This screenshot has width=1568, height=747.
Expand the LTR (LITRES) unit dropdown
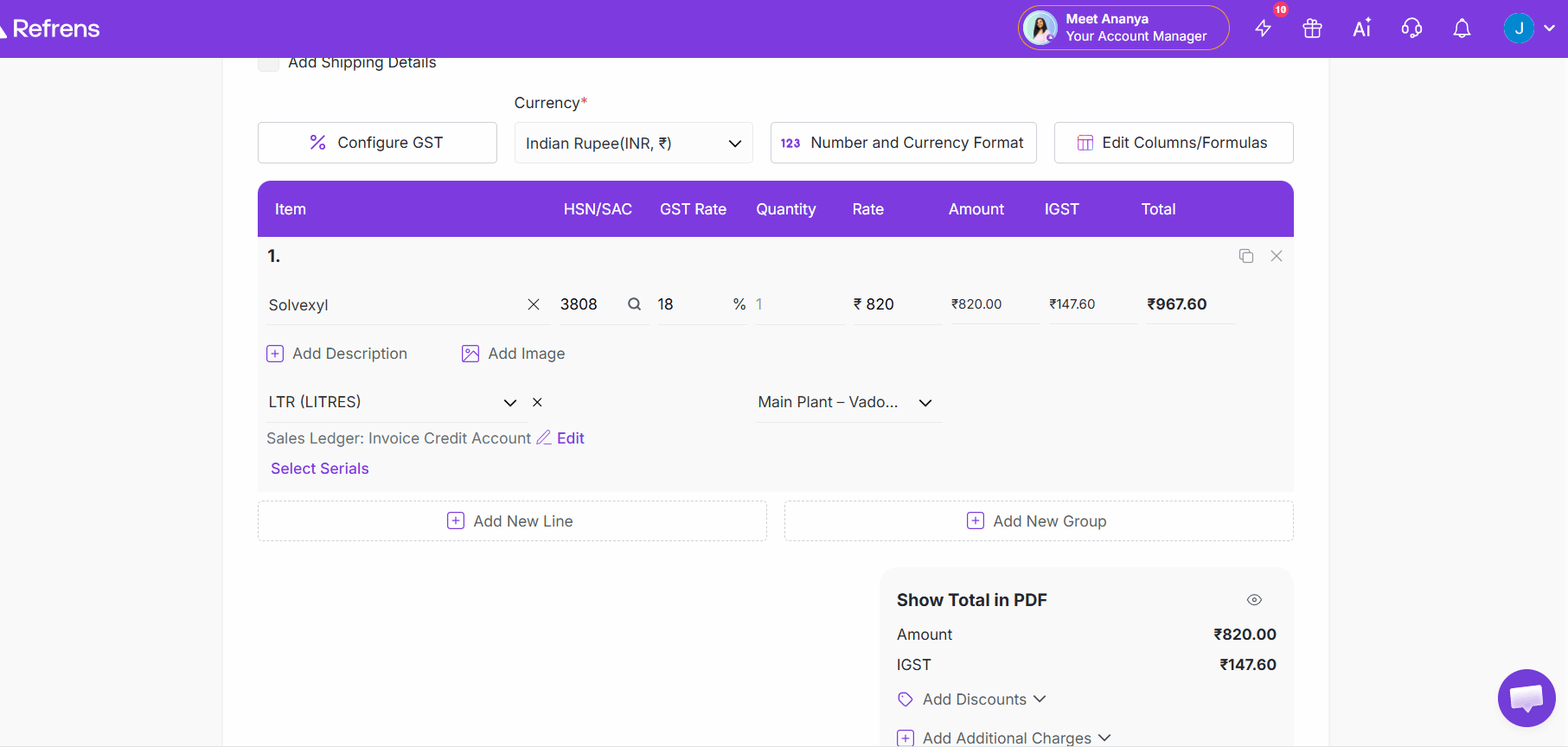click(x=509, y=403)
